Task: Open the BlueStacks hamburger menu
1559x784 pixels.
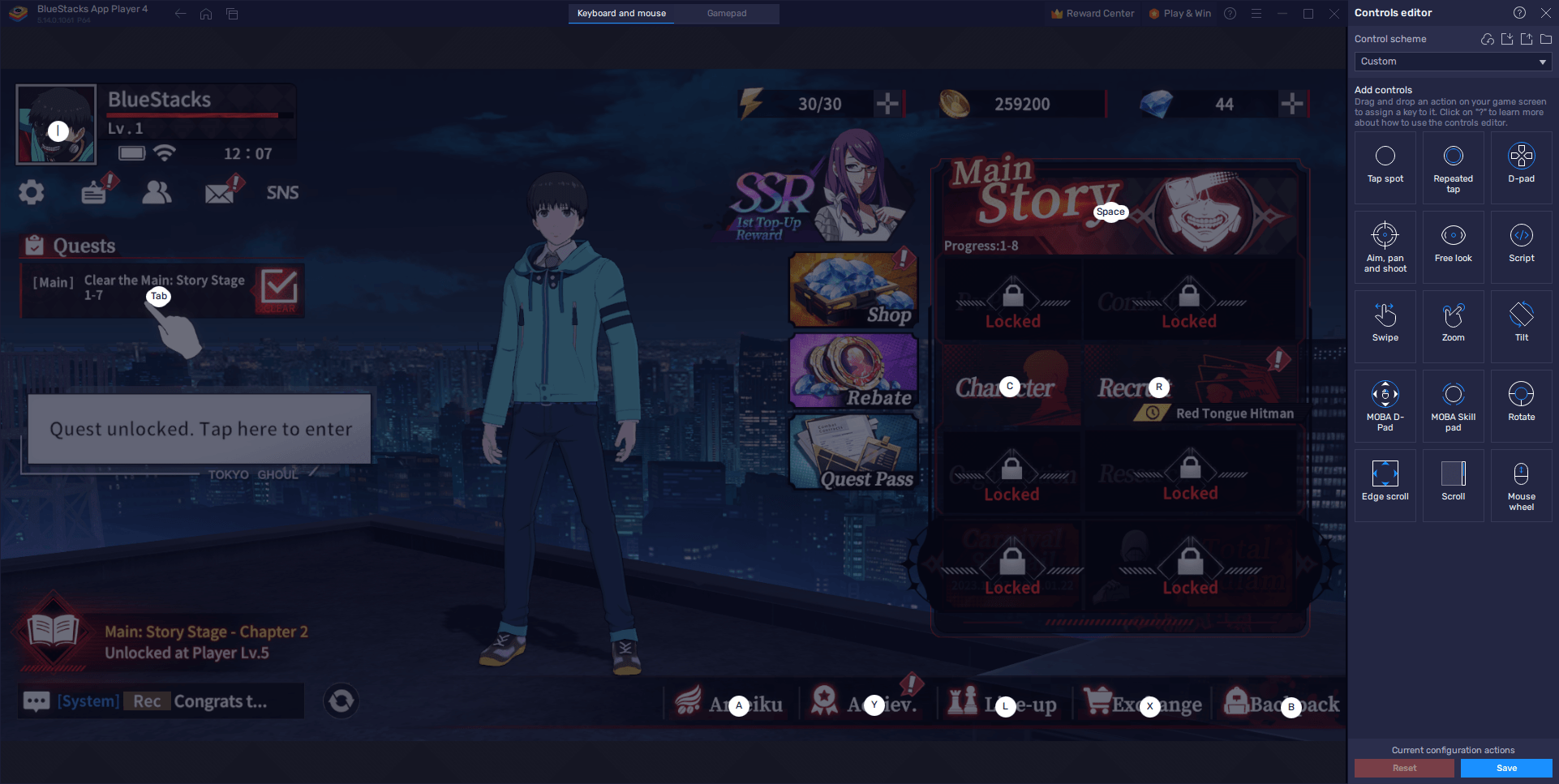Action: coord(1256,14)
